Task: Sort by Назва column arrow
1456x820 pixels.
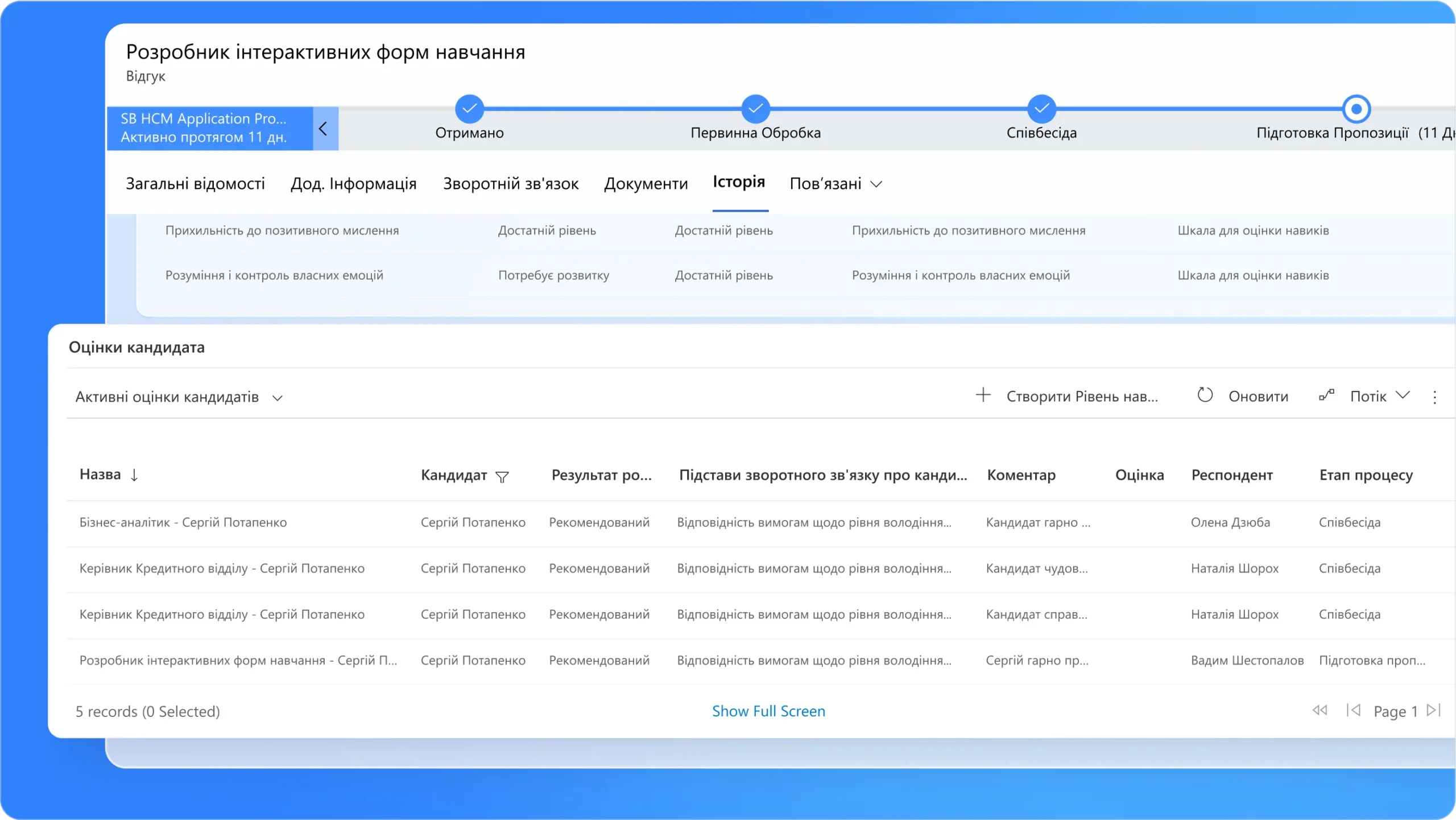Action: [x=134, y=475]
